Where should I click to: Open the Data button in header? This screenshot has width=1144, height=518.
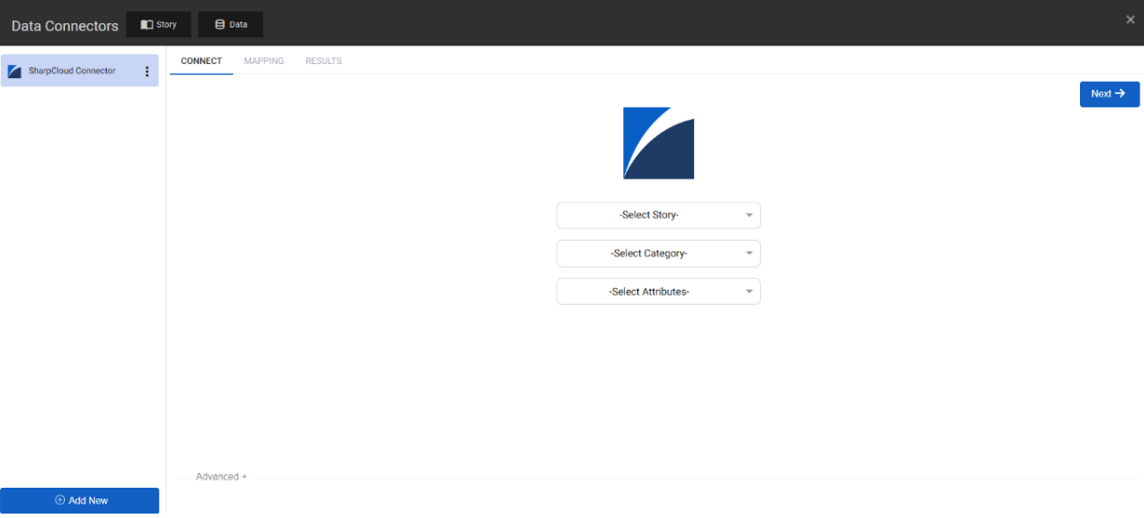tap(231, 24)
